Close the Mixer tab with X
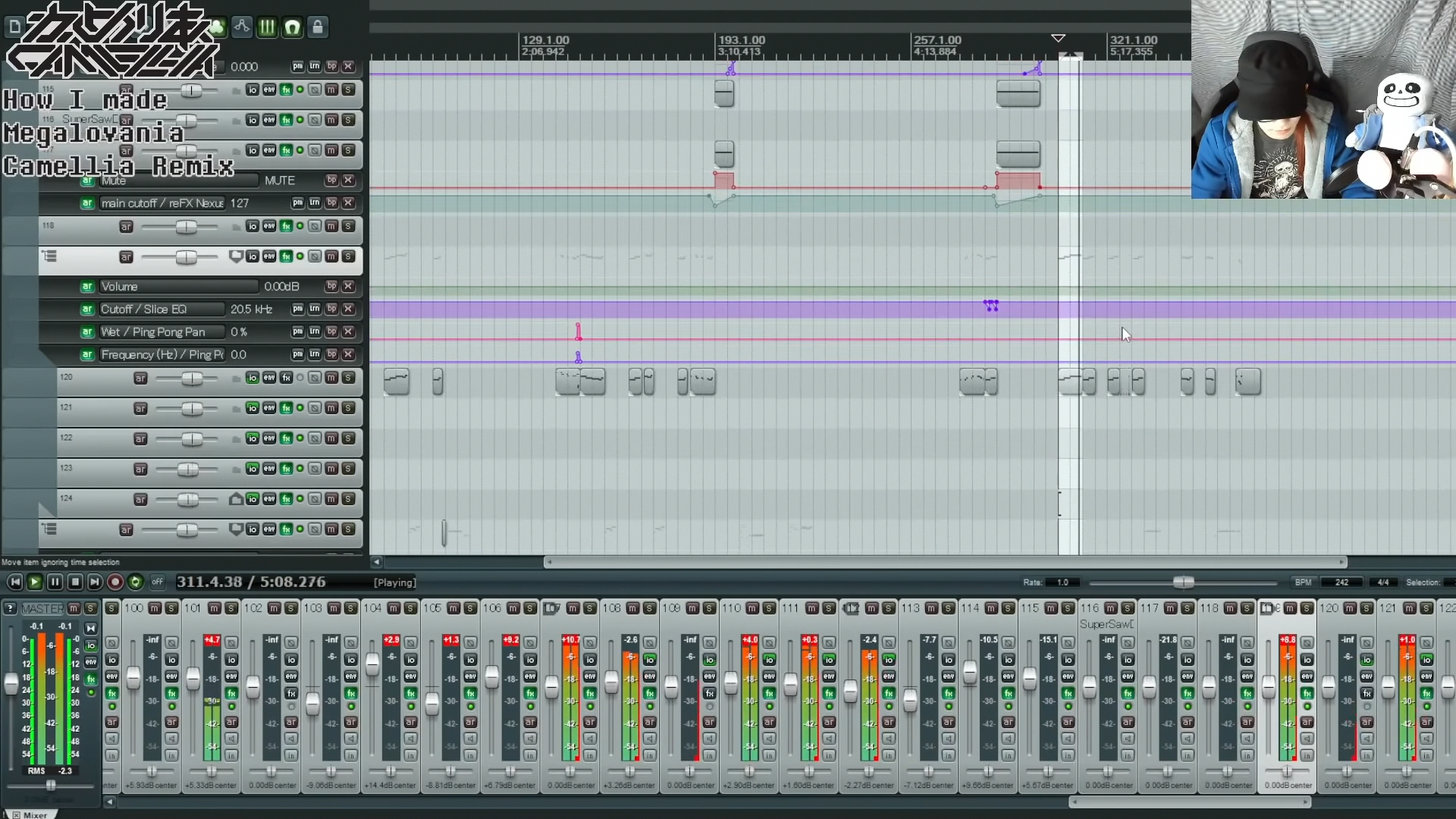 coord(16,814)
